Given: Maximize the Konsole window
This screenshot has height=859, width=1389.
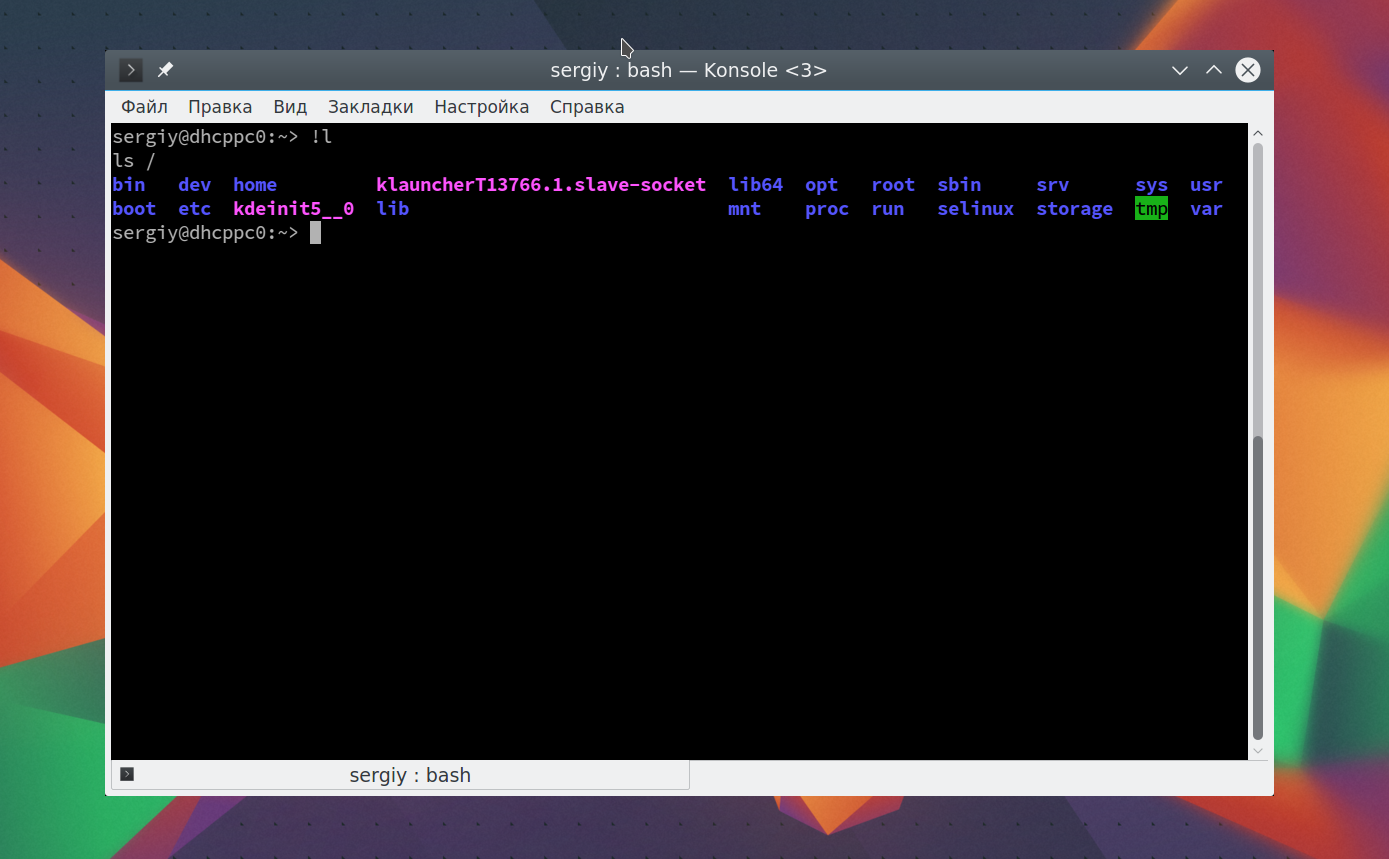Looking at the screenshot, I should pos(1213,70).
